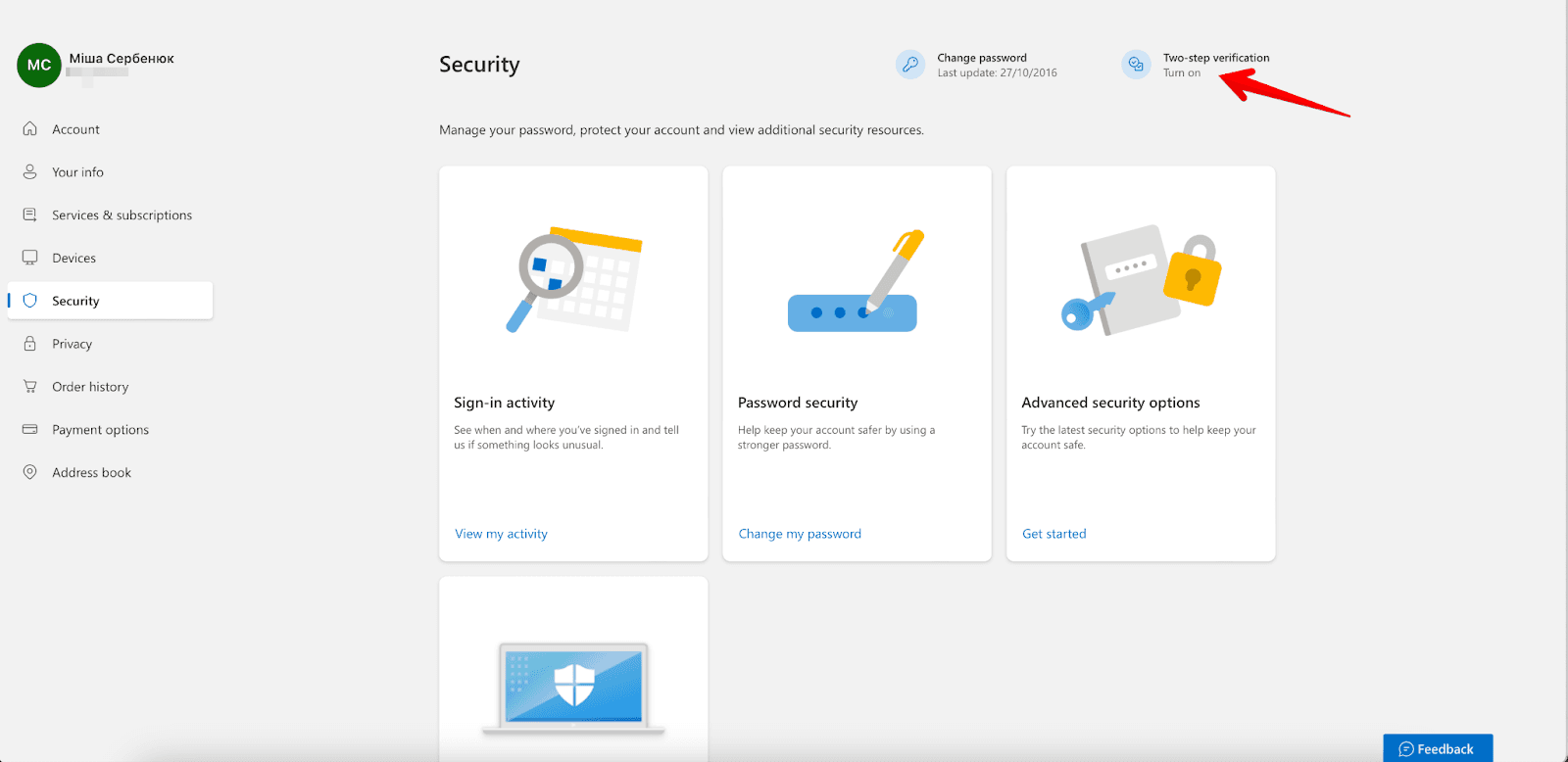Click the Change my password link
This screenshot has height=762, width=1568.
pos(800,534)
